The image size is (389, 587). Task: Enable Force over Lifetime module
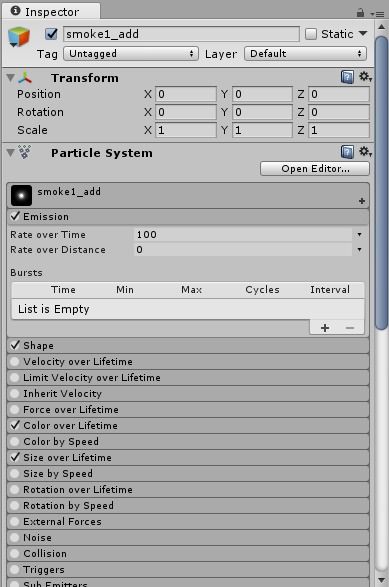(x=15, y=410)
